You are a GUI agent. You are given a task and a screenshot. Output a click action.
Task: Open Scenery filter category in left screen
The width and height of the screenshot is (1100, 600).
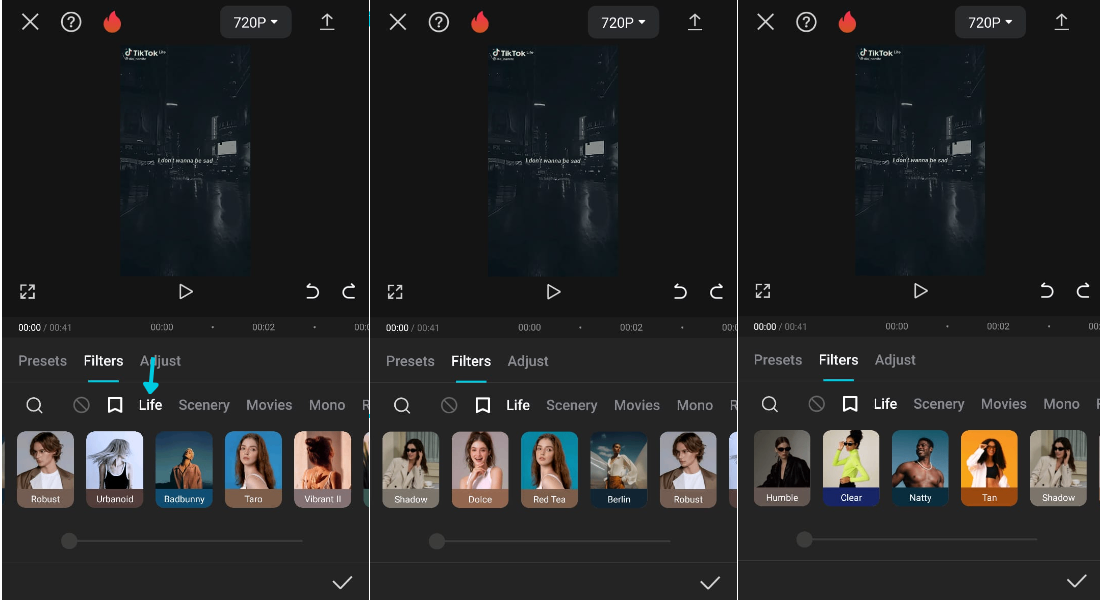(x=204, y=405)
